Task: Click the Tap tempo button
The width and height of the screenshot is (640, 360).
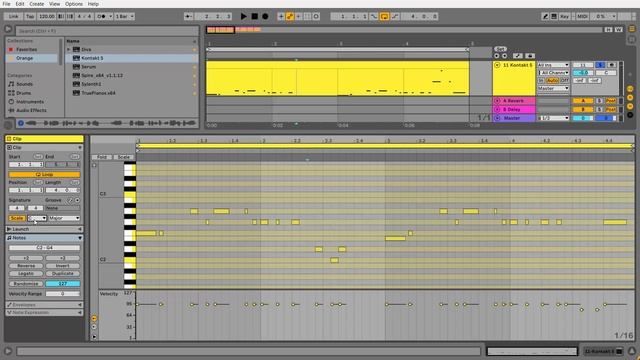Action: click(x=30, y=16)
